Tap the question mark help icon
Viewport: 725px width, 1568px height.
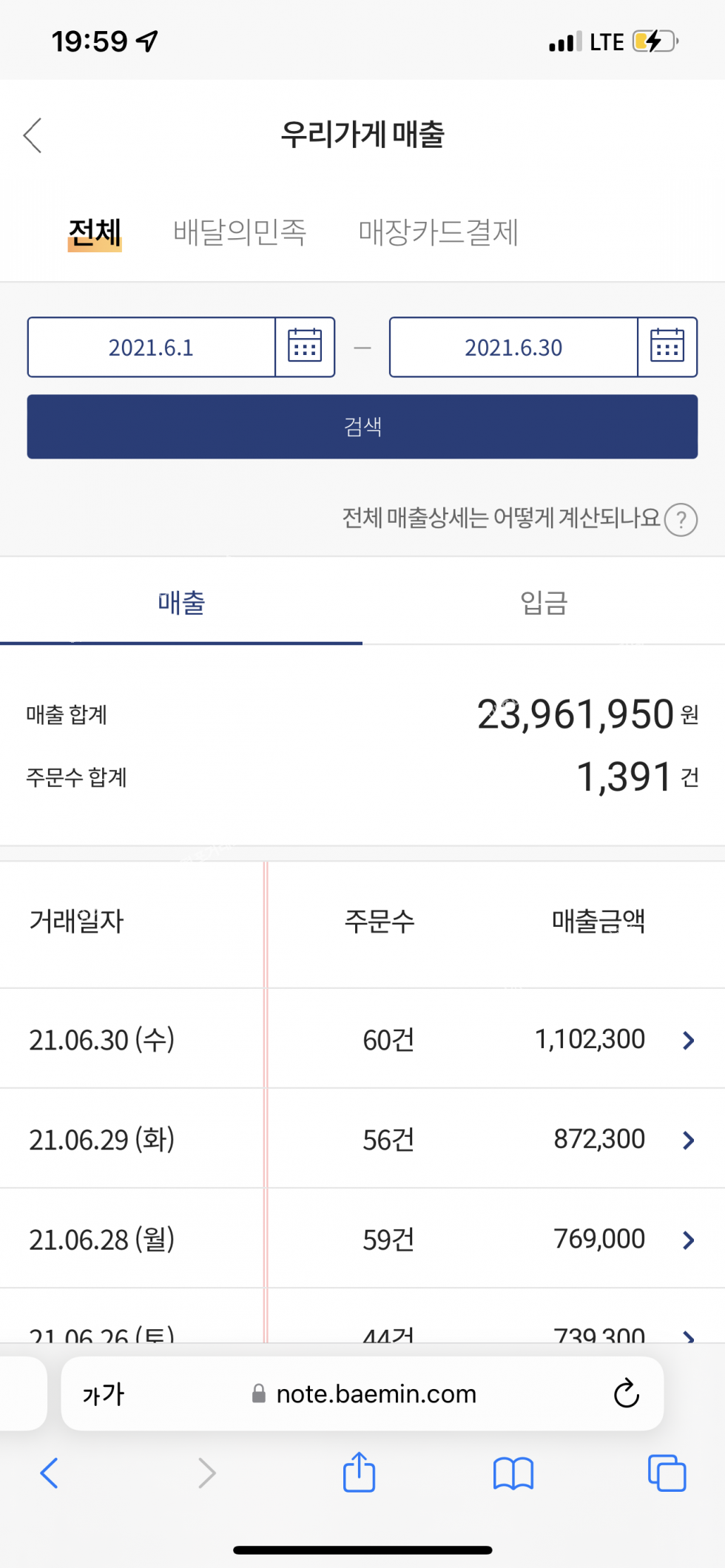pyautogui.click(x=681, y=519)
